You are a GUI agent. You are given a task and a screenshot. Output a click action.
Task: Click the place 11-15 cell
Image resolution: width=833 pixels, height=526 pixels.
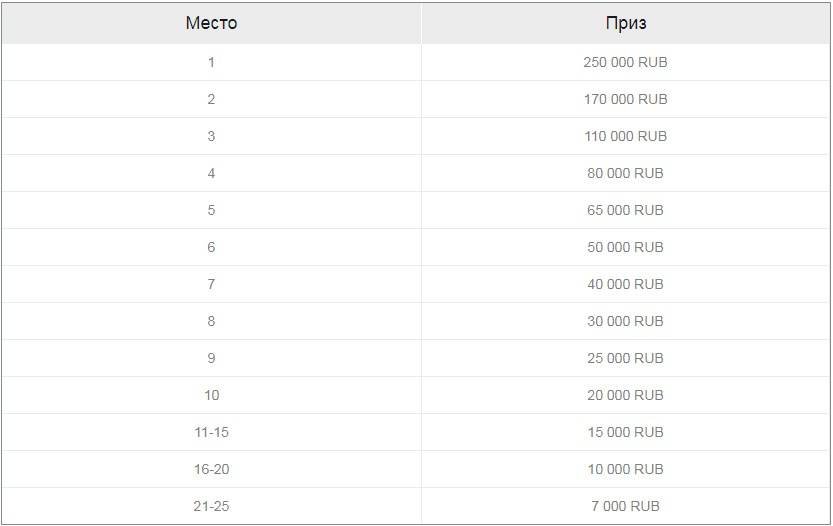[x=211, y=432]
